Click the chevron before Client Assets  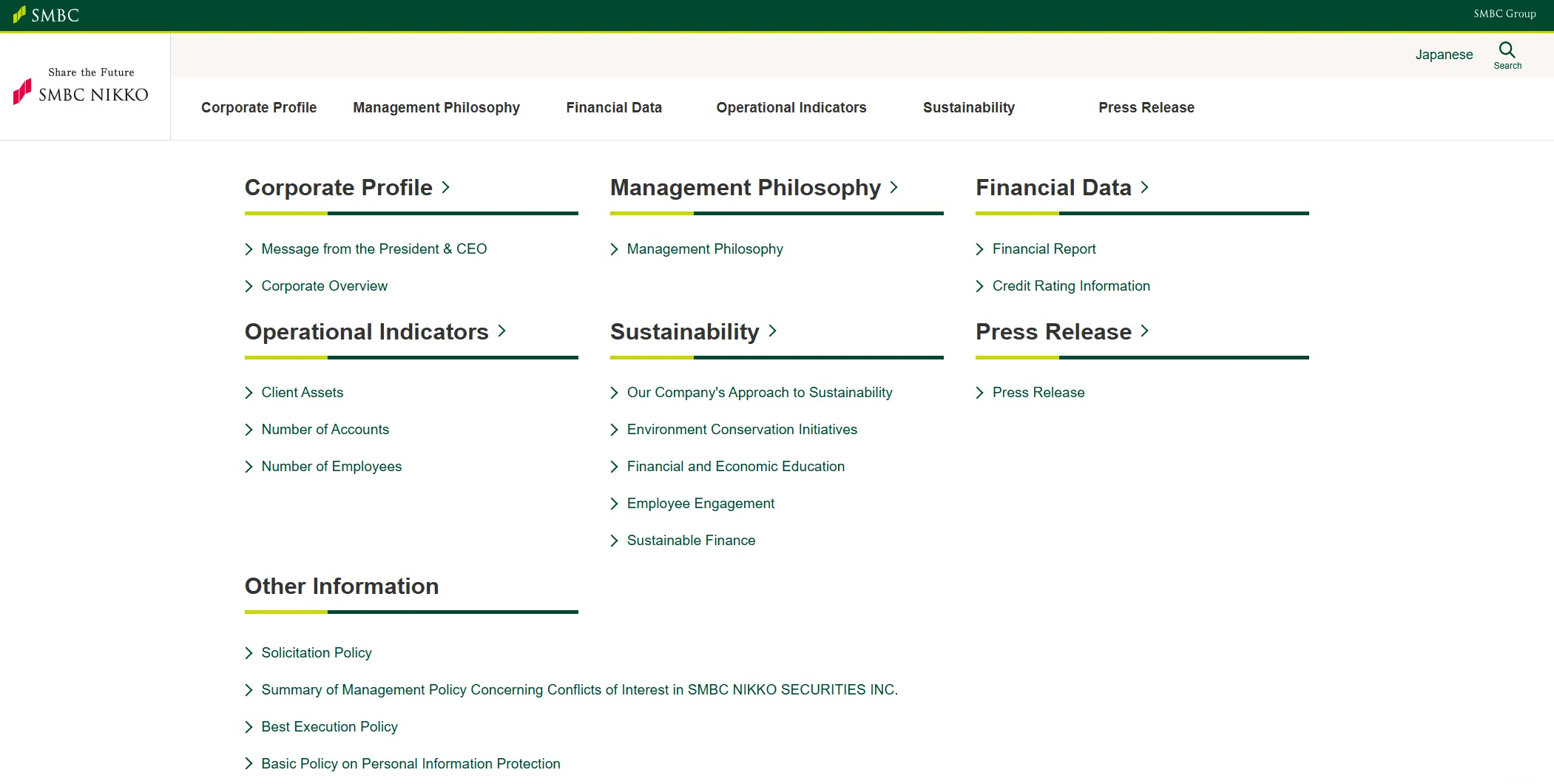point(249,393)
